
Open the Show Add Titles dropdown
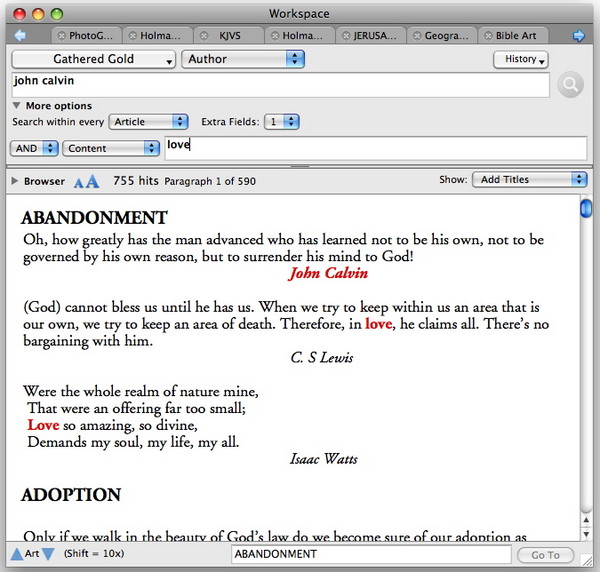(529, 180)
